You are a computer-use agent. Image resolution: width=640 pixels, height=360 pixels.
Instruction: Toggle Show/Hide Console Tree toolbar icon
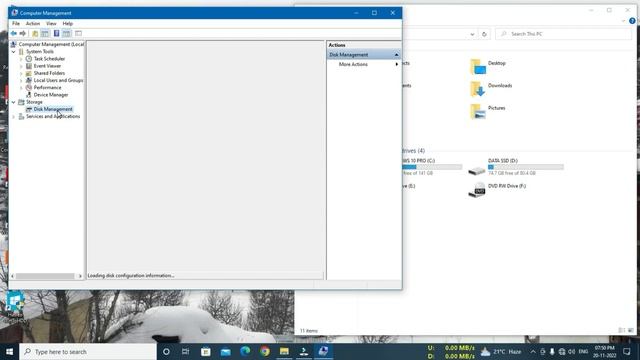pos(45,33)
